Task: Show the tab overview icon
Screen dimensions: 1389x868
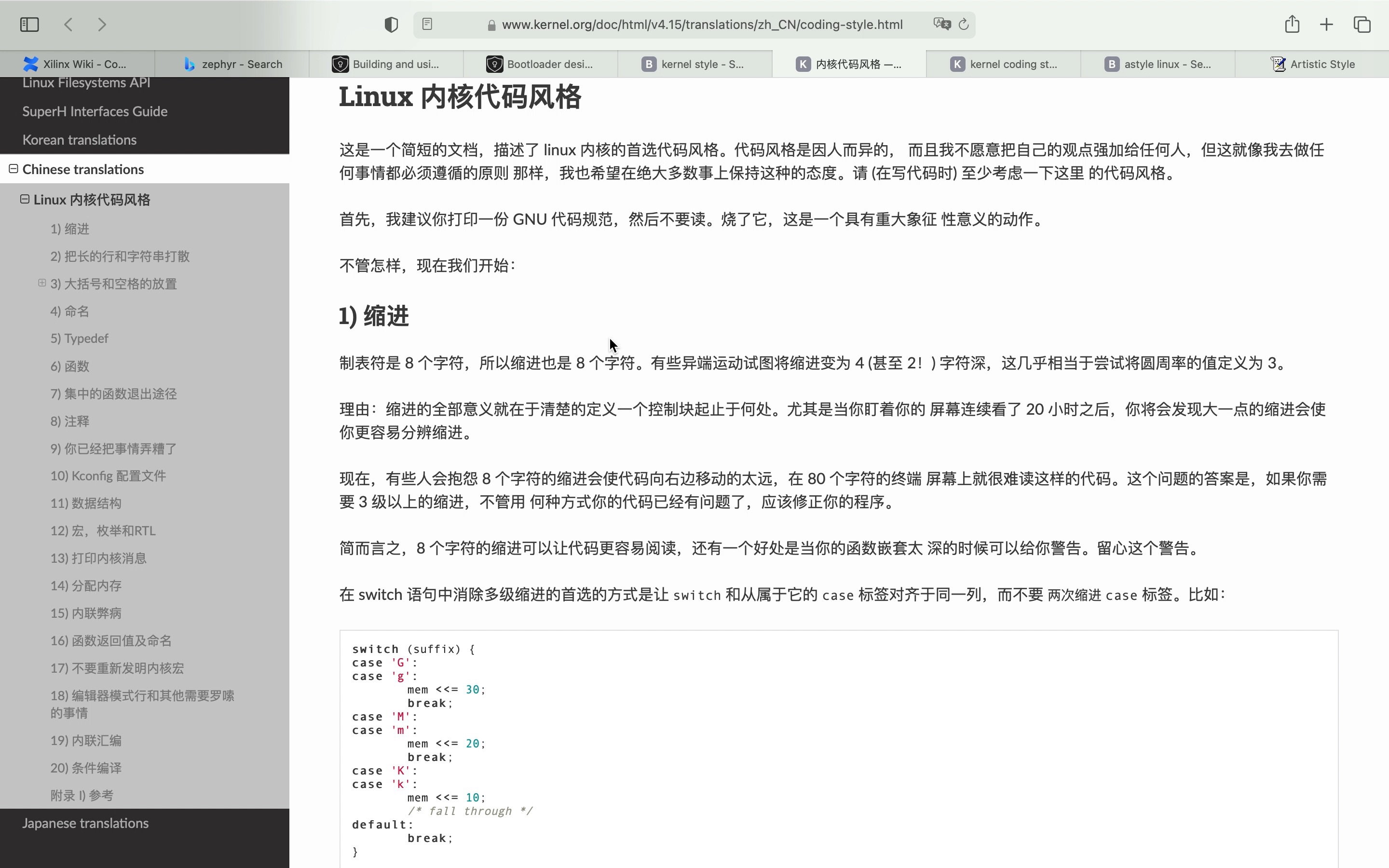Action: (1362, 25)
